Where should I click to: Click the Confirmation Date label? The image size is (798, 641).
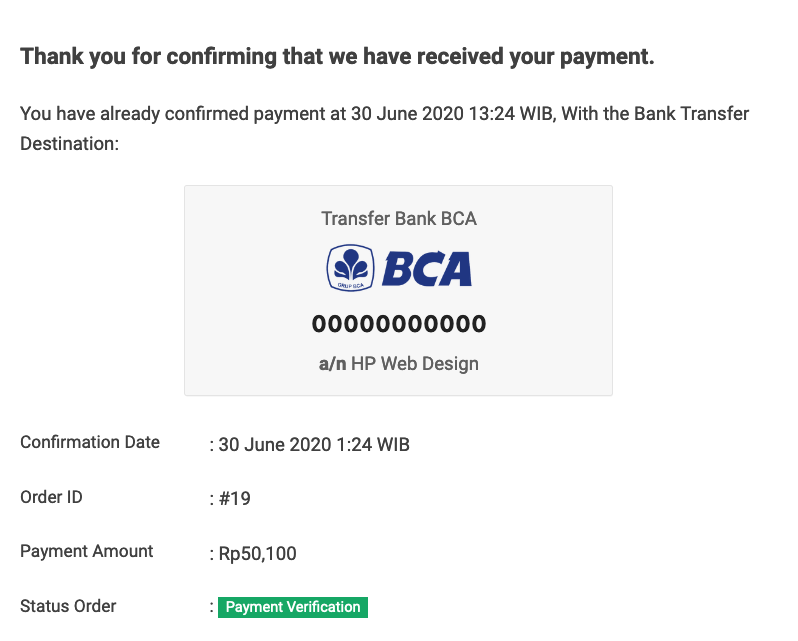(90, 442)
